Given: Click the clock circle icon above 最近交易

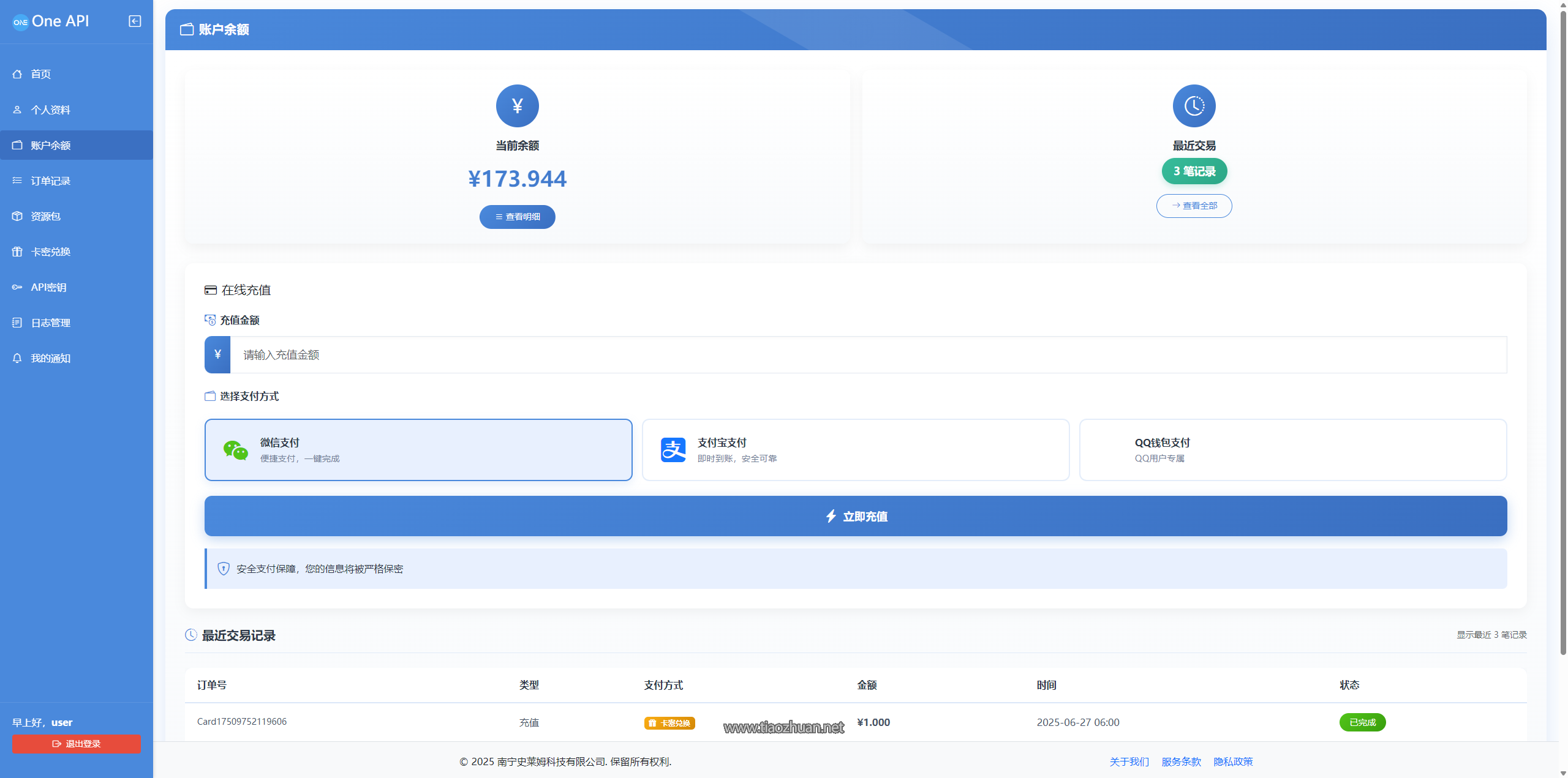Looking at the screenshot, I should [1194, 106].
